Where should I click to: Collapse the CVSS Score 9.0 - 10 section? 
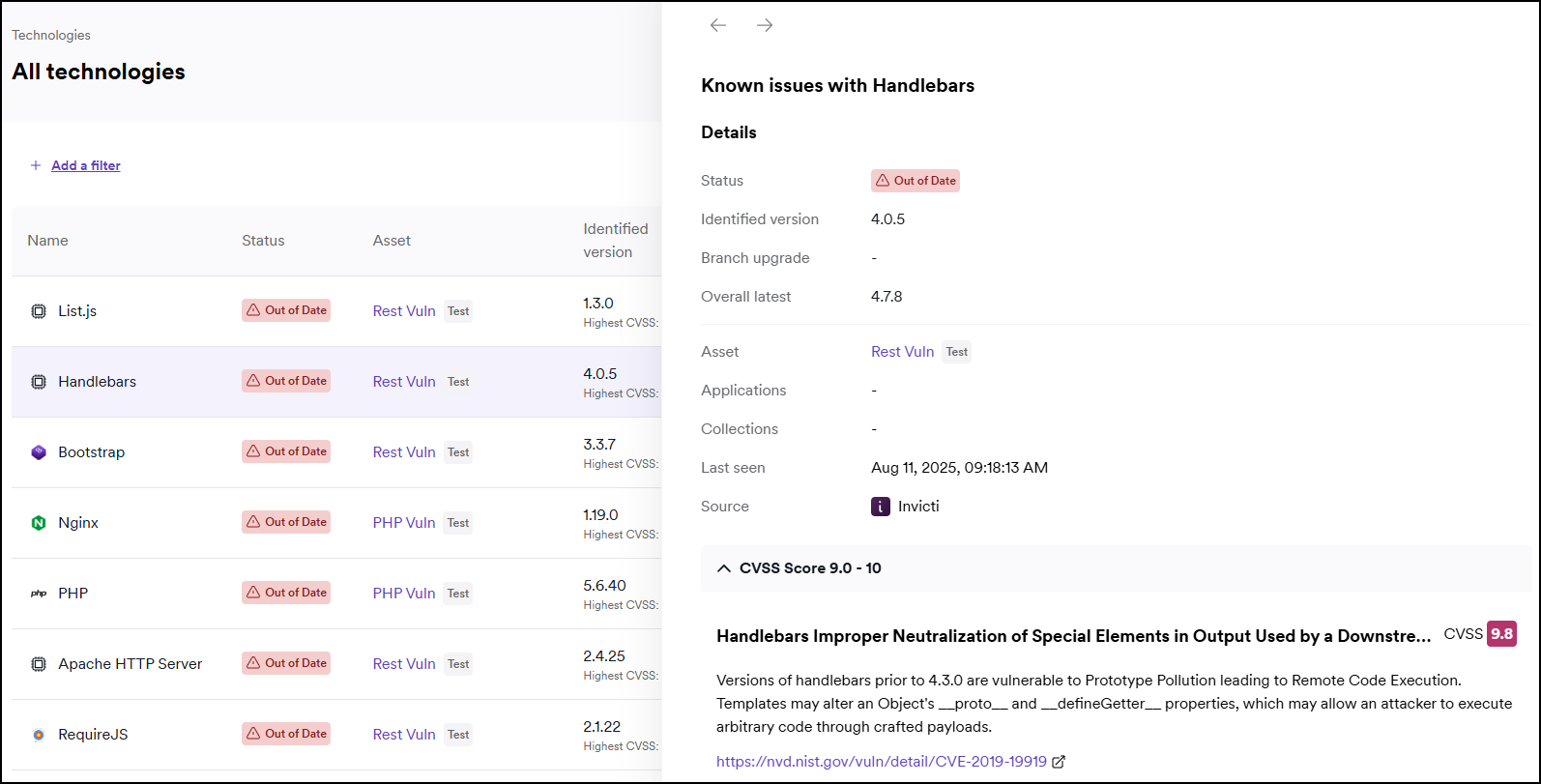pos(724,568)
